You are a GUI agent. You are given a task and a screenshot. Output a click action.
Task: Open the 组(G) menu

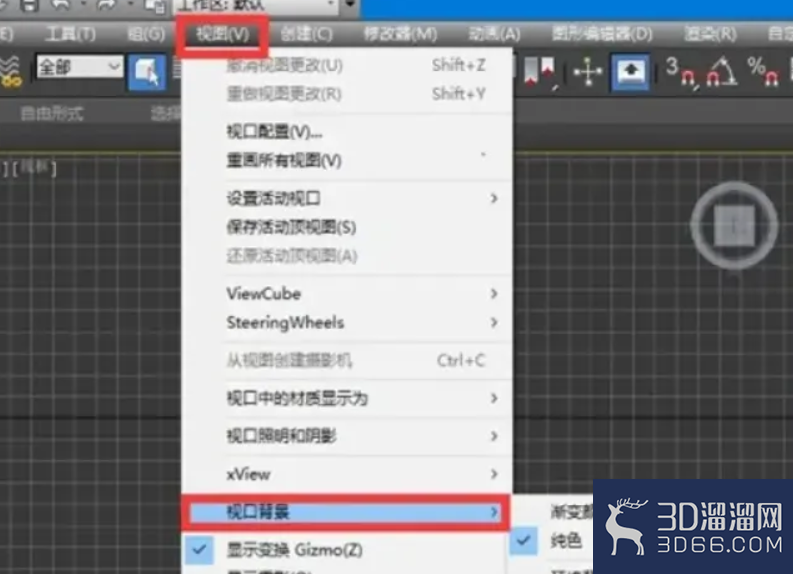coord(146,34)
